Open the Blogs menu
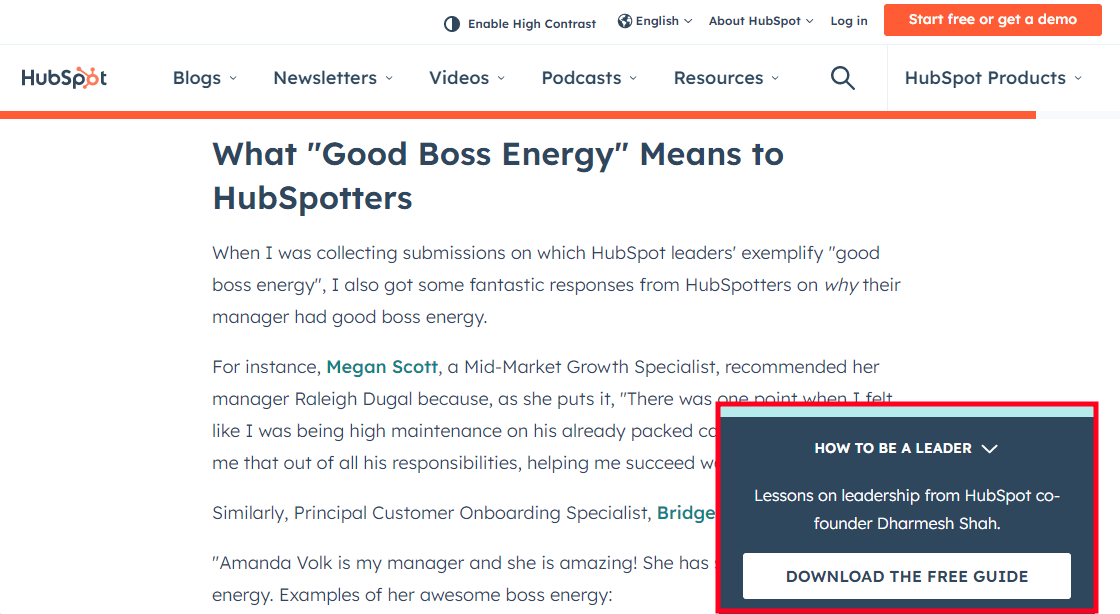Screen dimensions: 1120x614 (204, 78)
